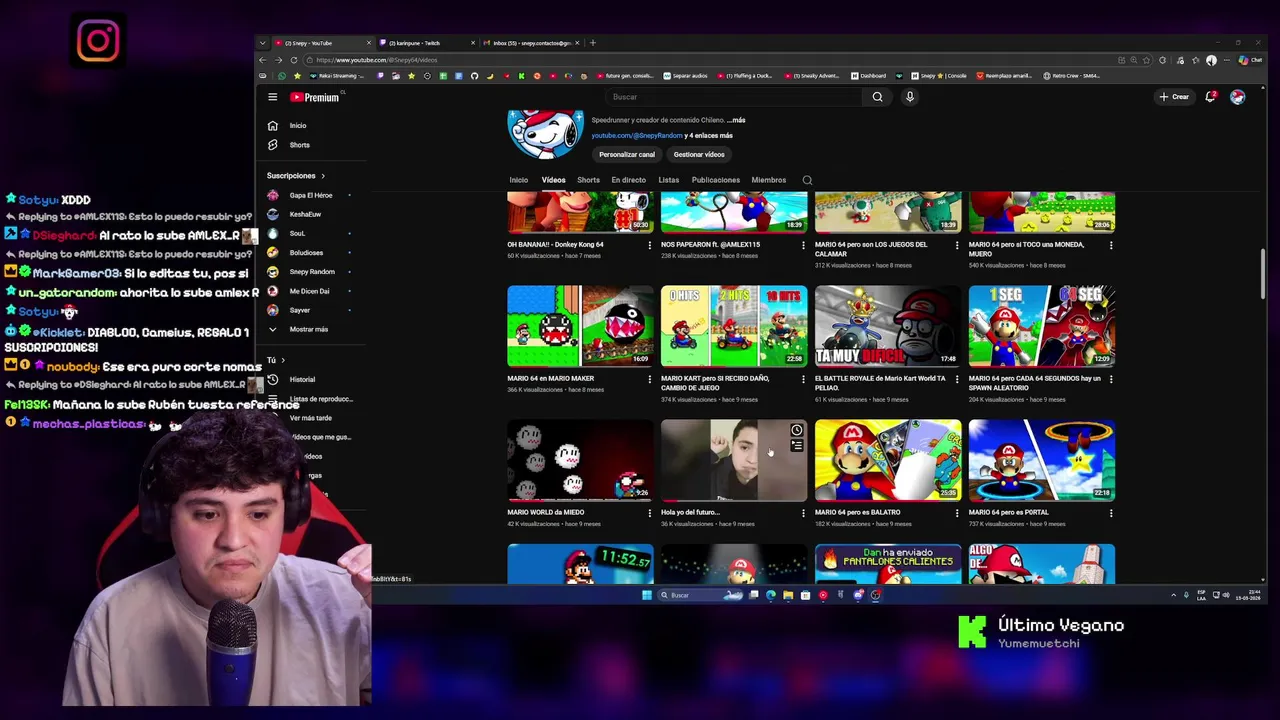This screenshot has height=720, width=1280.
Task: Show hidden system tray icons
Action: point(1174,595)
